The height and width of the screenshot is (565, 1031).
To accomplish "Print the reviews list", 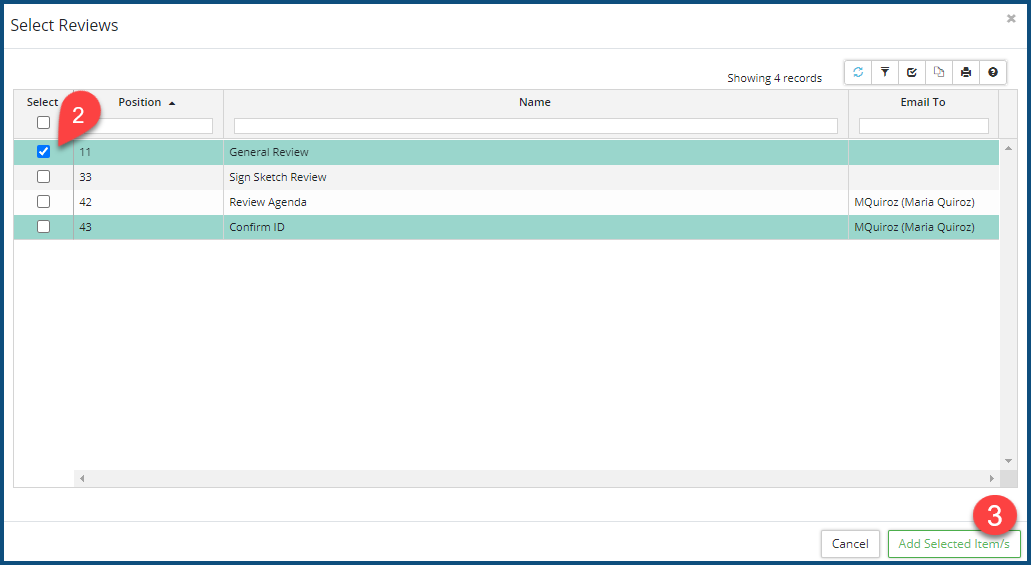I will click(x=966, y=73).
